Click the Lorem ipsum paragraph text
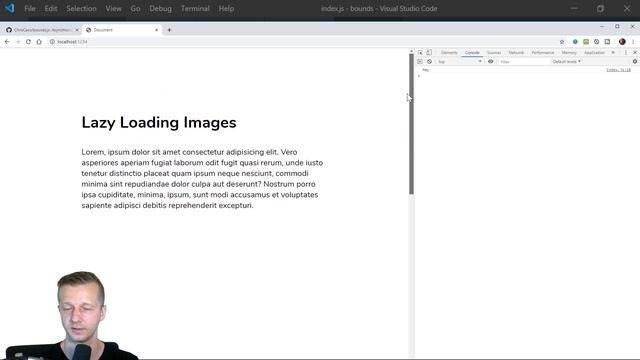 (202, 179)
